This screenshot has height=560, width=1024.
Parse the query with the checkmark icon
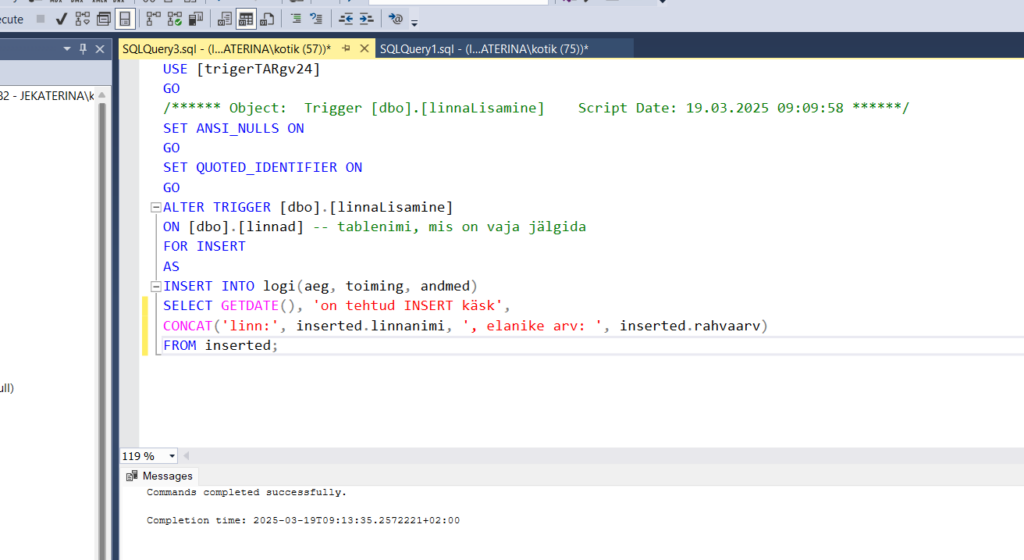point(61,19)
